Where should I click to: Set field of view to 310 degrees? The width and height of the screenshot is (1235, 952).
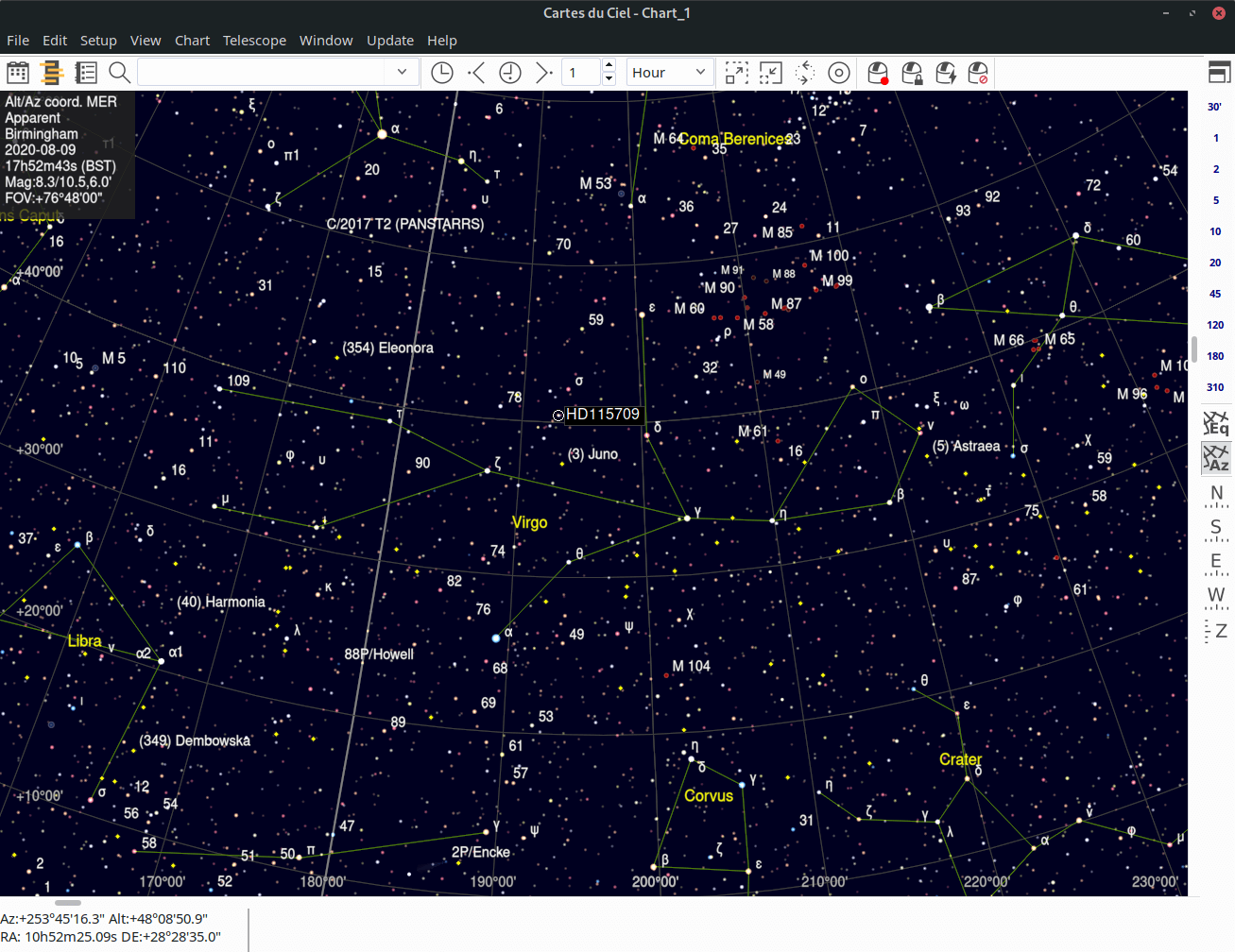click(1215, 387)
